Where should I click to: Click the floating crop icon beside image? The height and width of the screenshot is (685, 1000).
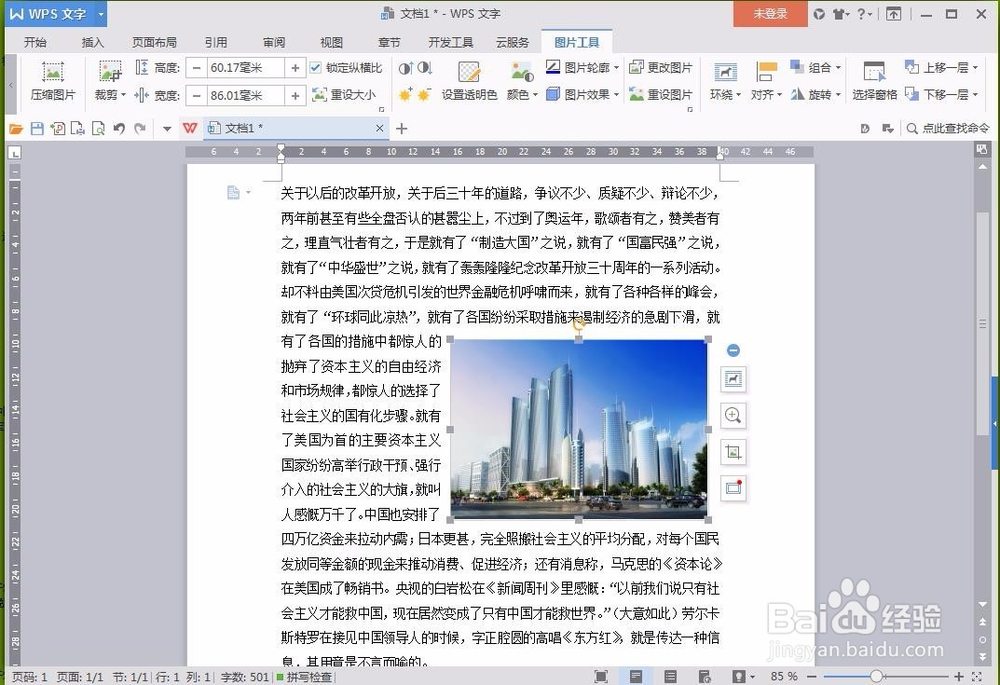click(x=733, y=452)
